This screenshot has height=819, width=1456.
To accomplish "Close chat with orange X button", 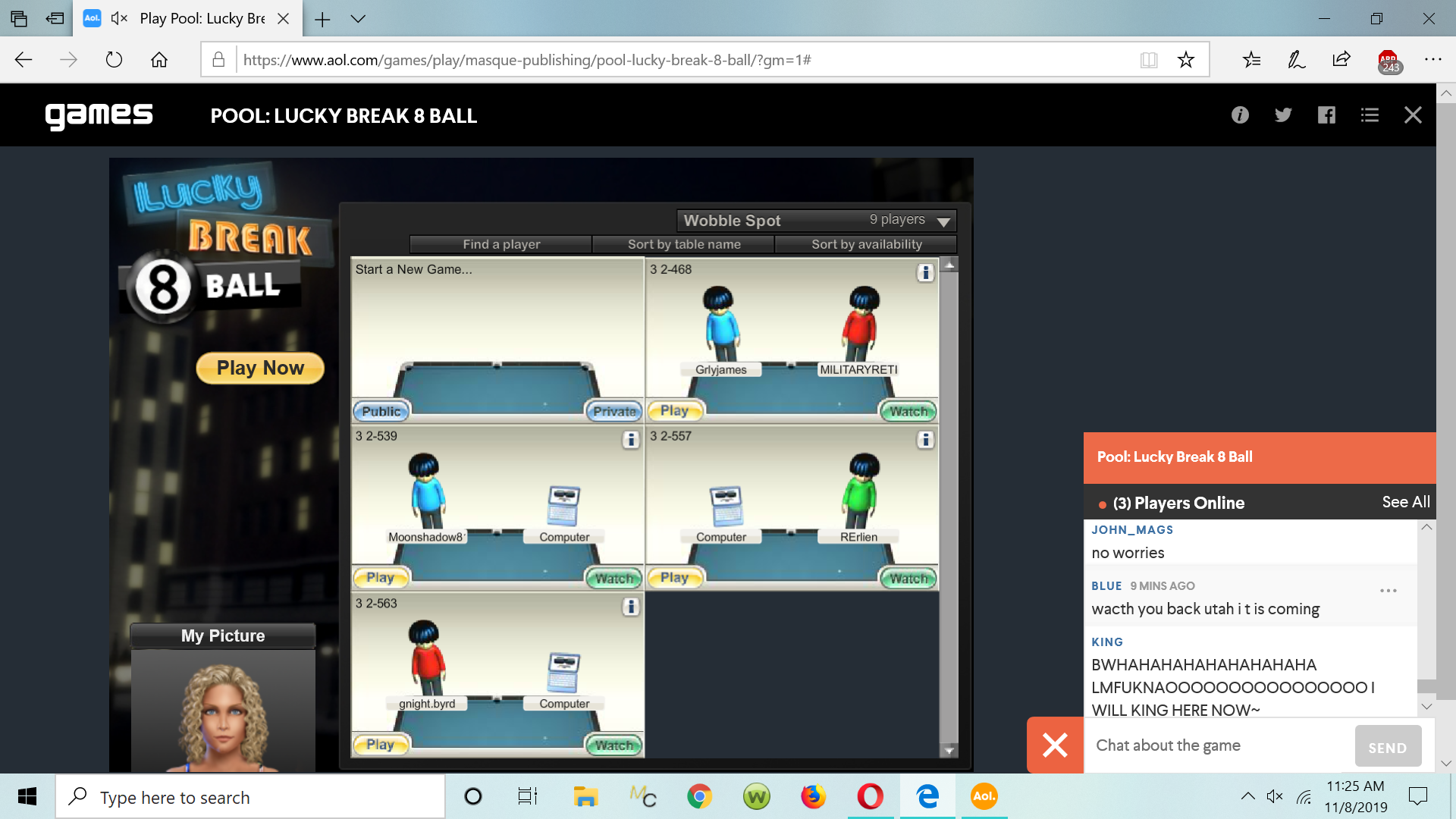I will 1055,745.
